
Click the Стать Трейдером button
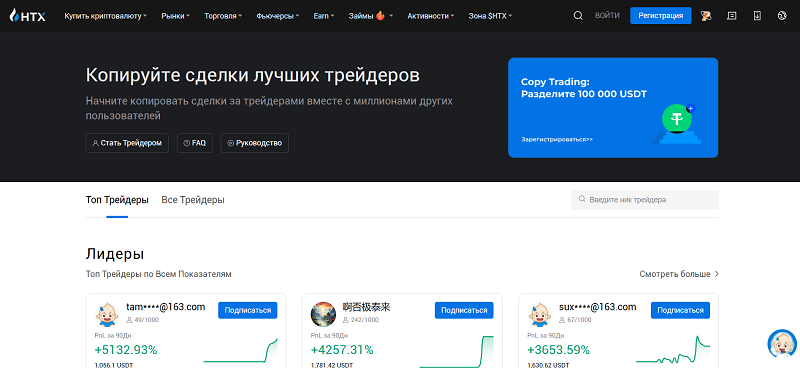click(127, 143)
